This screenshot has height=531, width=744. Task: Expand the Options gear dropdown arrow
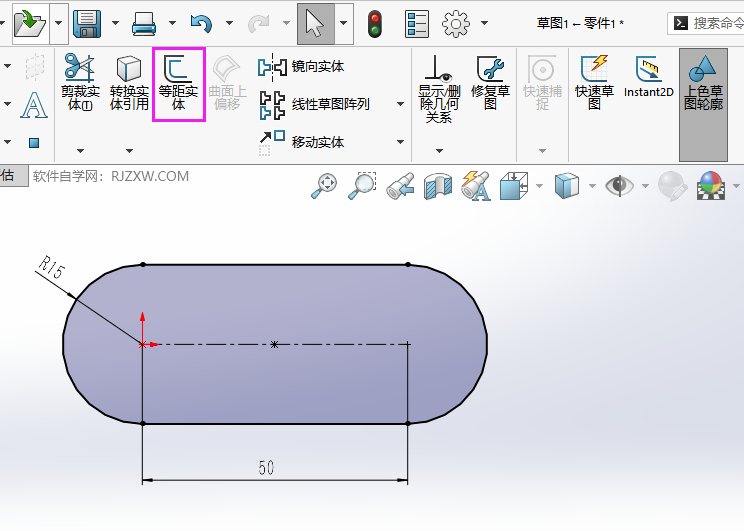(484, 23)
